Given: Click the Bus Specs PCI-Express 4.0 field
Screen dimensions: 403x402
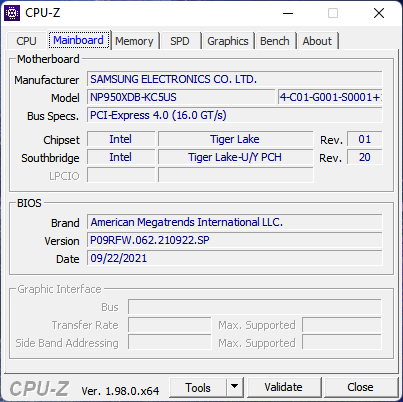Looking at the screenshot, I should tap(235, 115).
